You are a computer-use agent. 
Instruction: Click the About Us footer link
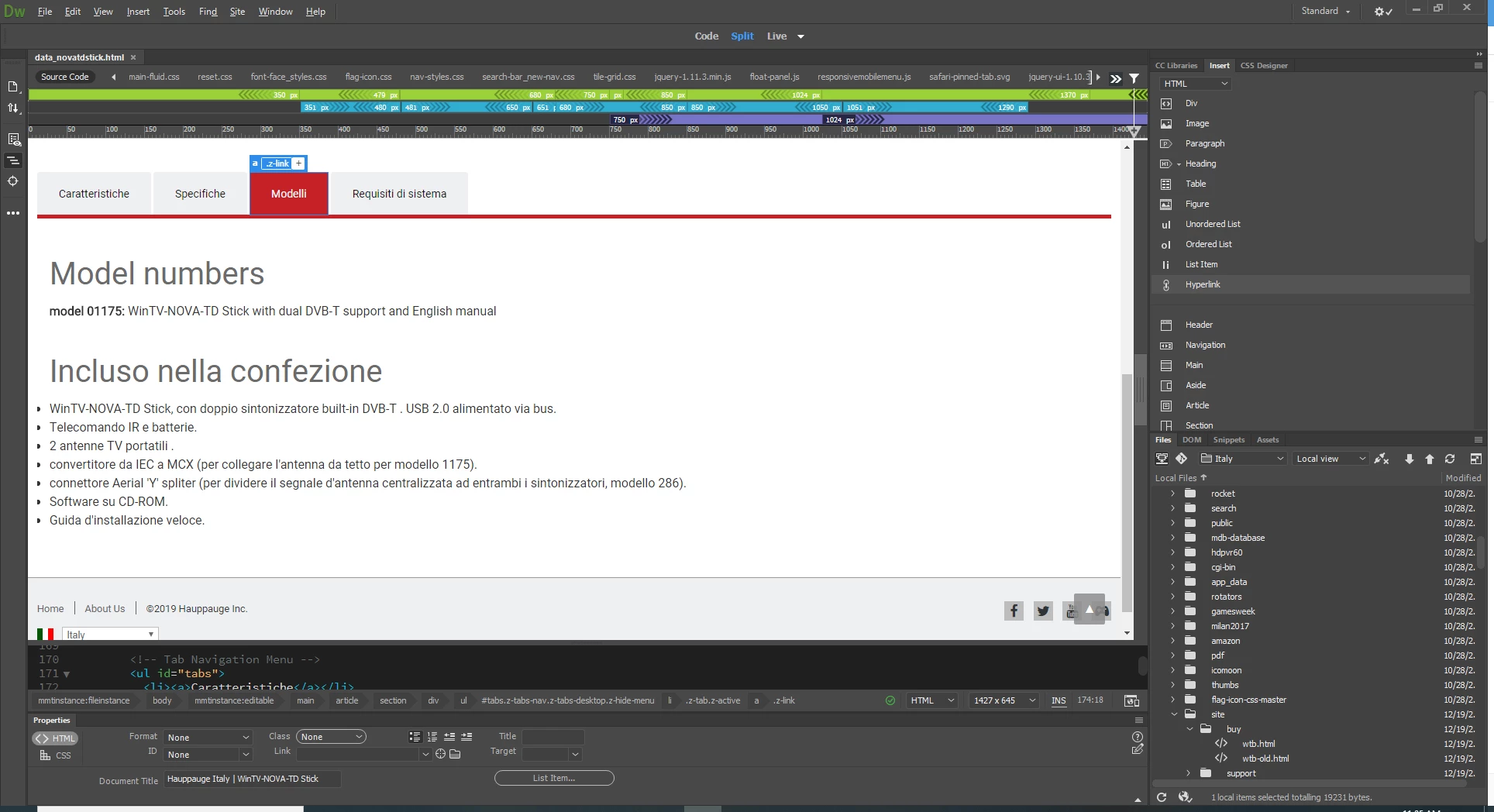pyautogui.click(x=105, y=609)
